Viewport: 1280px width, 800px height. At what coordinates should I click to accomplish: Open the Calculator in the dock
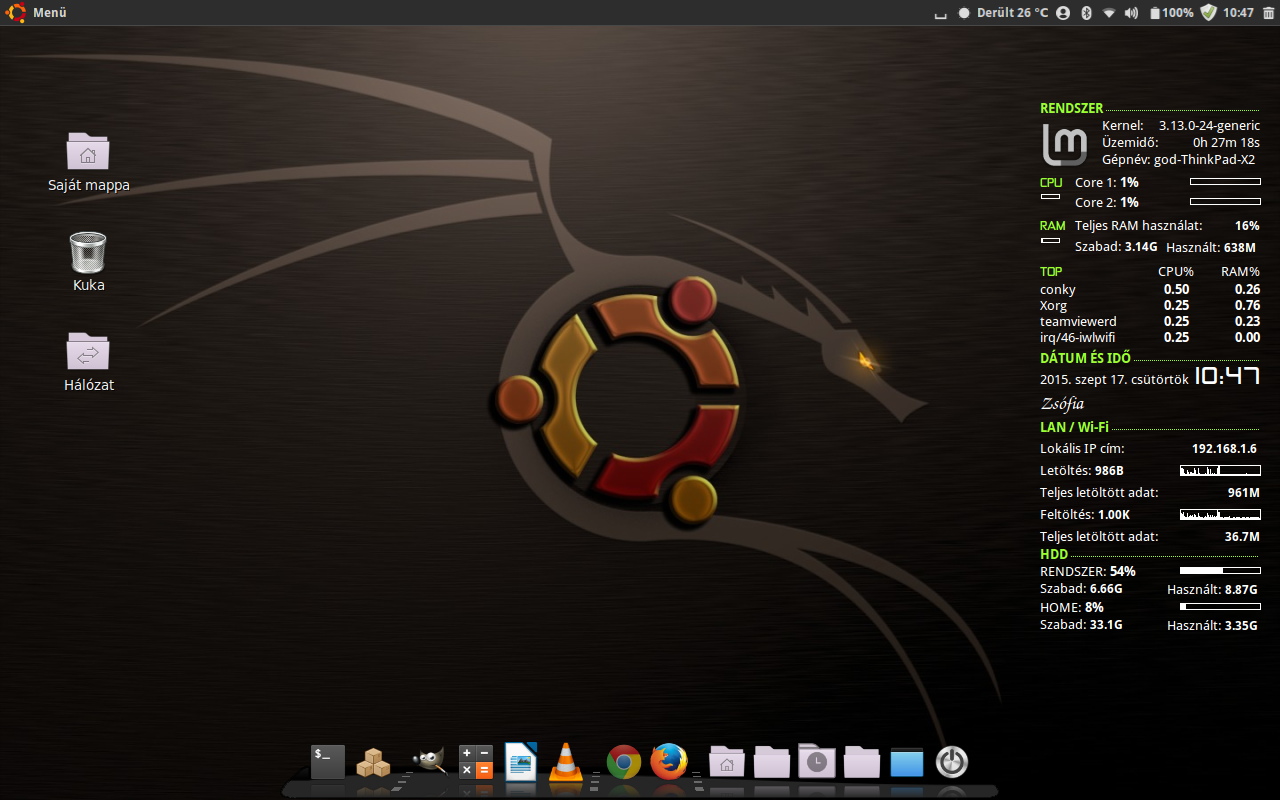click(475, 762)
